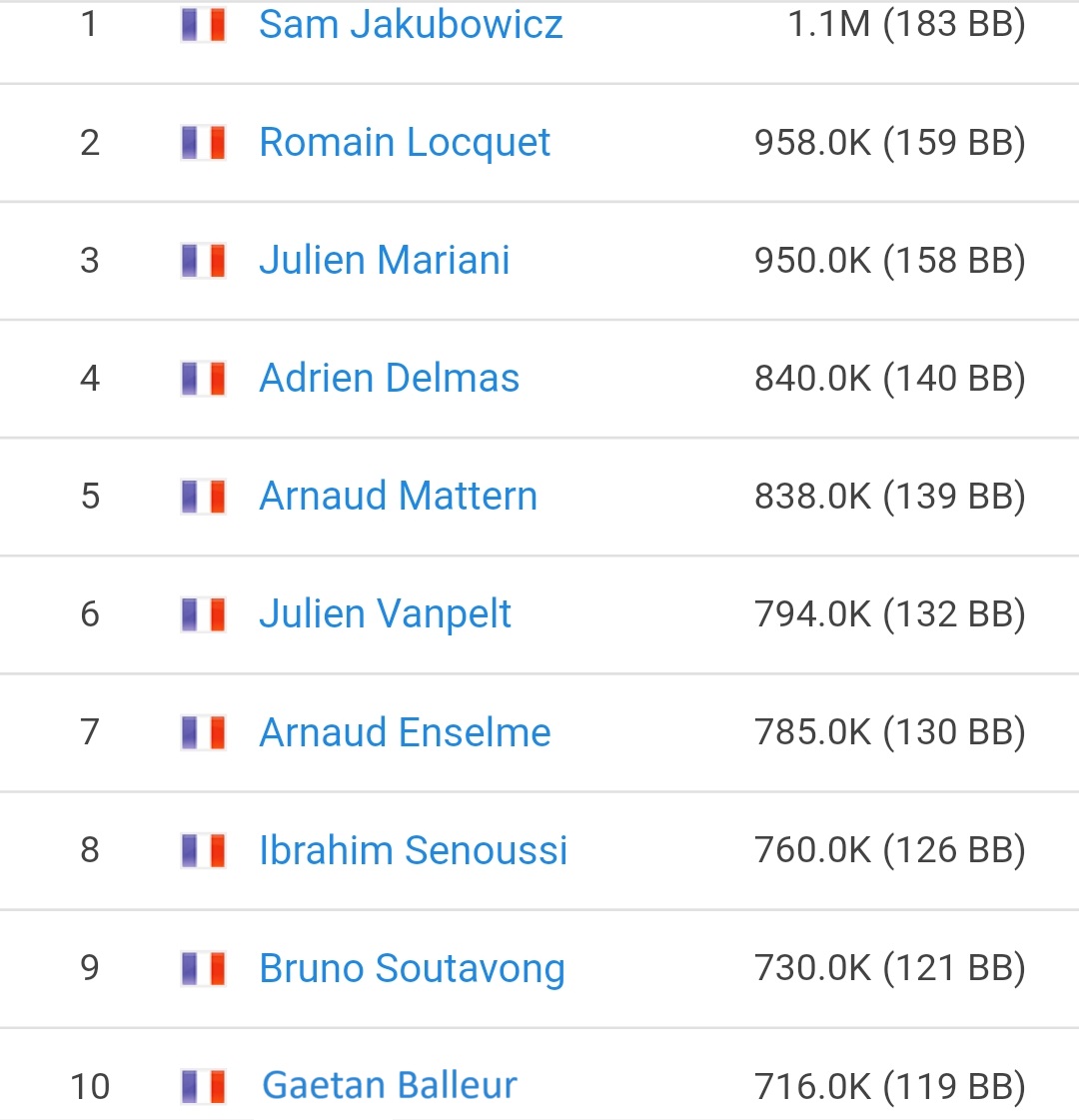Open Julien Vanpelt player link

click(385, 614)
